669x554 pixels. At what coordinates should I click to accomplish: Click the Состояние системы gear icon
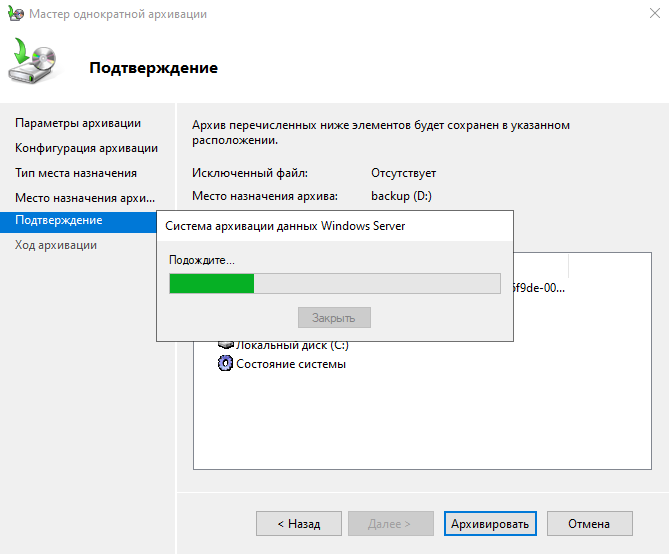225,364
